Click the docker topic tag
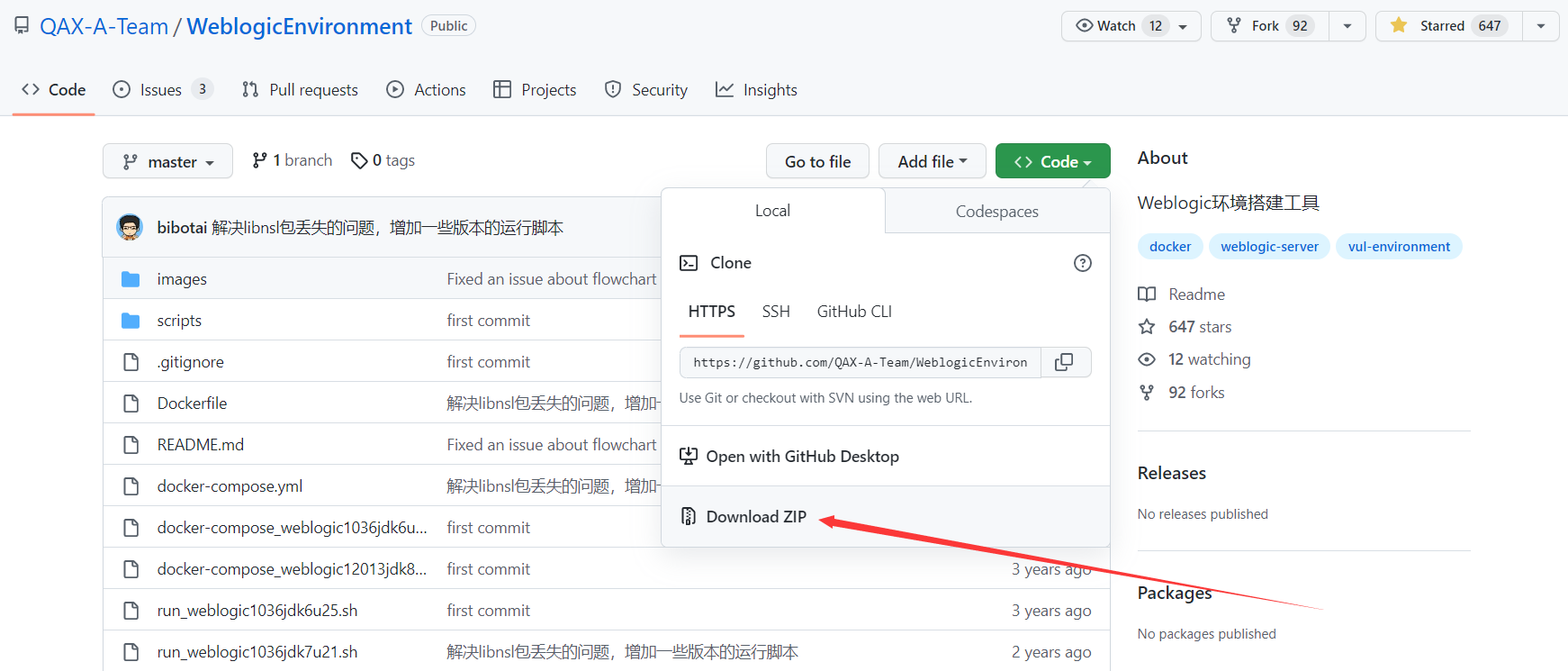 point(1170,247)
